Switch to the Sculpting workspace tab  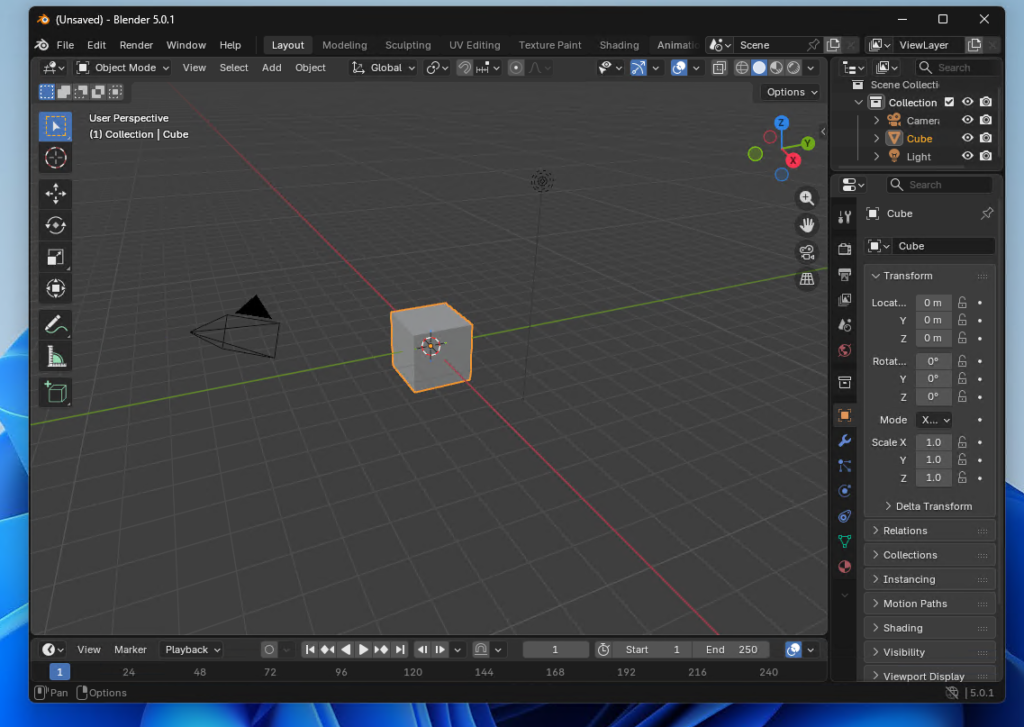[x=408, y=45]
